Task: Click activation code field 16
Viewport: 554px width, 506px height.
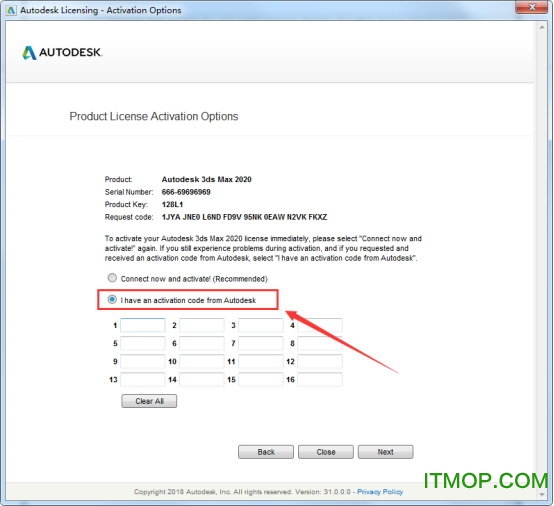Action: [320, 380]
